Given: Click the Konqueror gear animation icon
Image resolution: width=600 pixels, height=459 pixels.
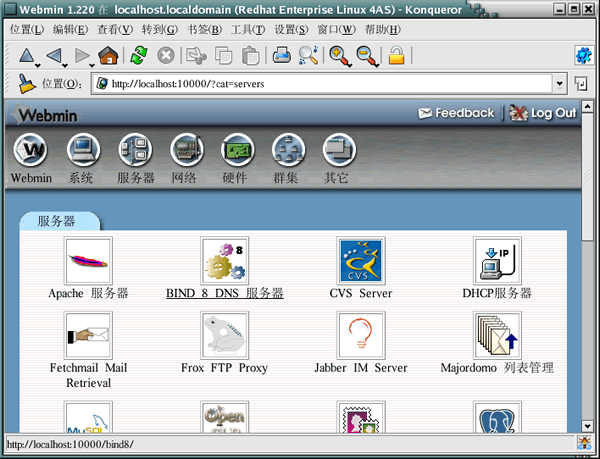Looking at the screenshot, I should (584, 55).
